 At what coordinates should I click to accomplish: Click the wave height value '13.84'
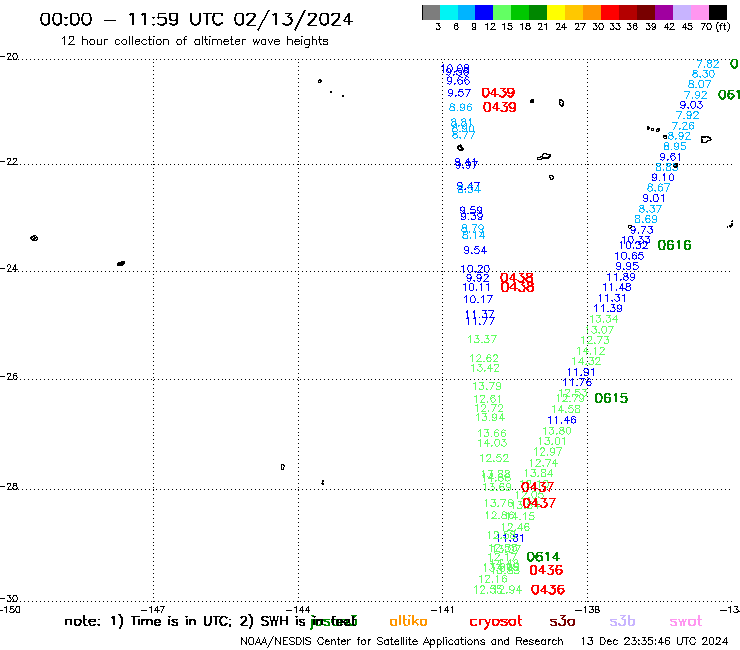[538, 473]
